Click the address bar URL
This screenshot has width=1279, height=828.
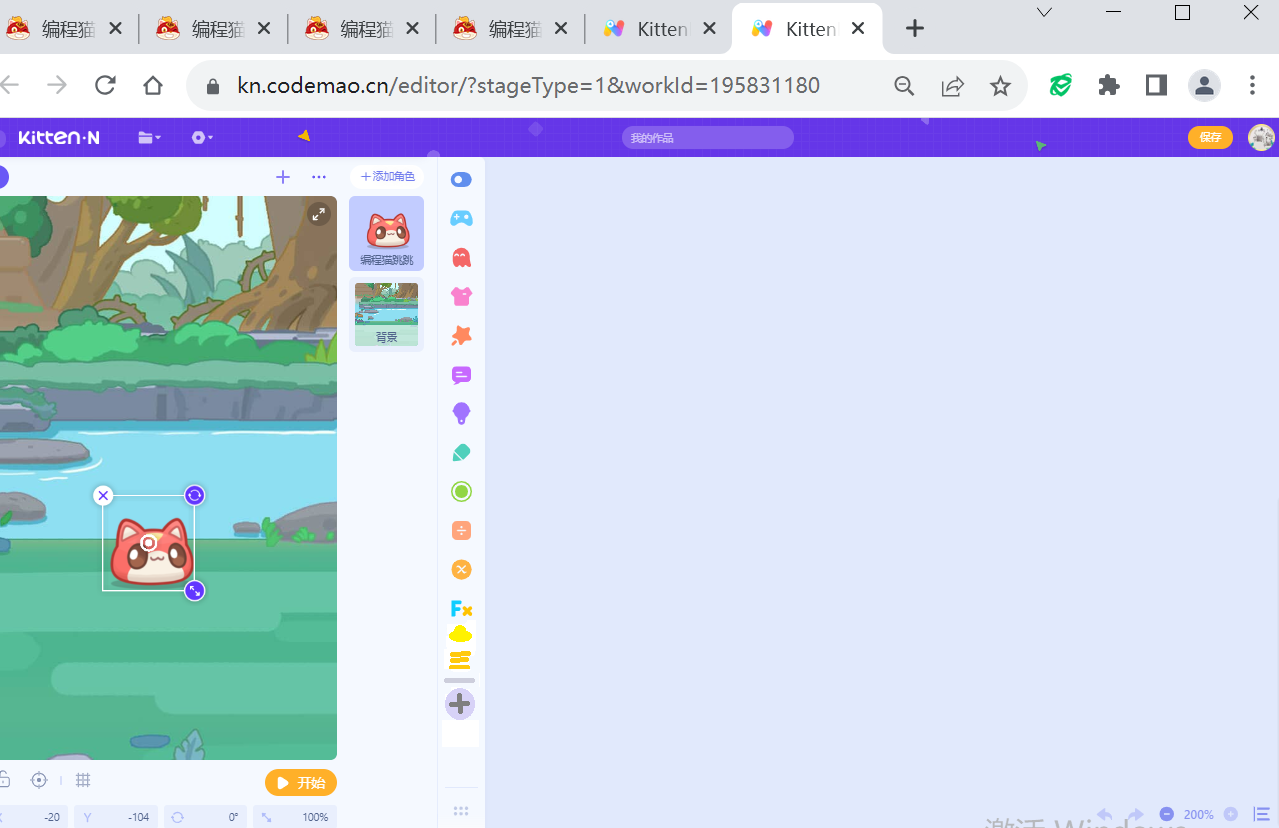pyautogui.click(x=528, y=85)
